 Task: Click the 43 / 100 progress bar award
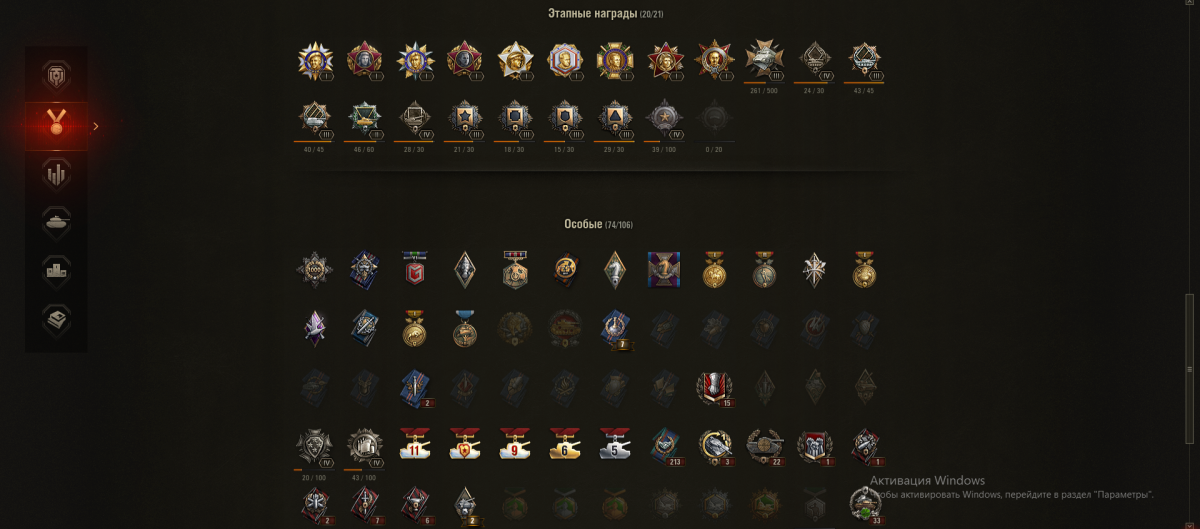364,451
